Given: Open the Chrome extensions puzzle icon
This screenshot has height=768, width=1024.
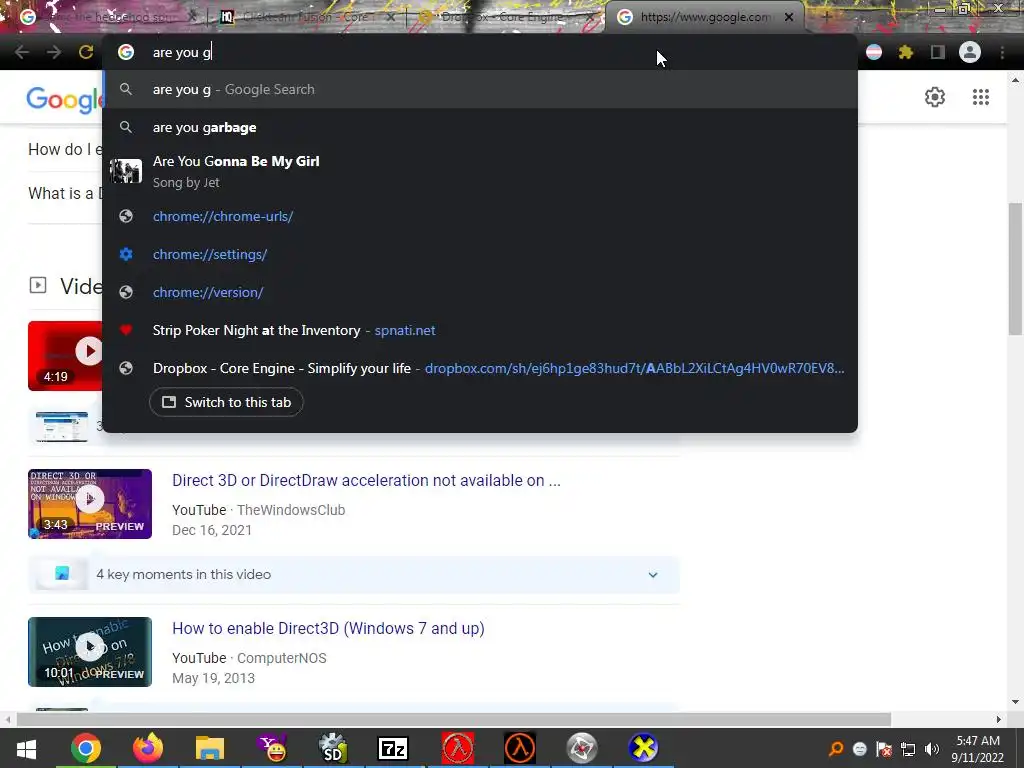Looking at the screenshot, I should tap(906, 52).
